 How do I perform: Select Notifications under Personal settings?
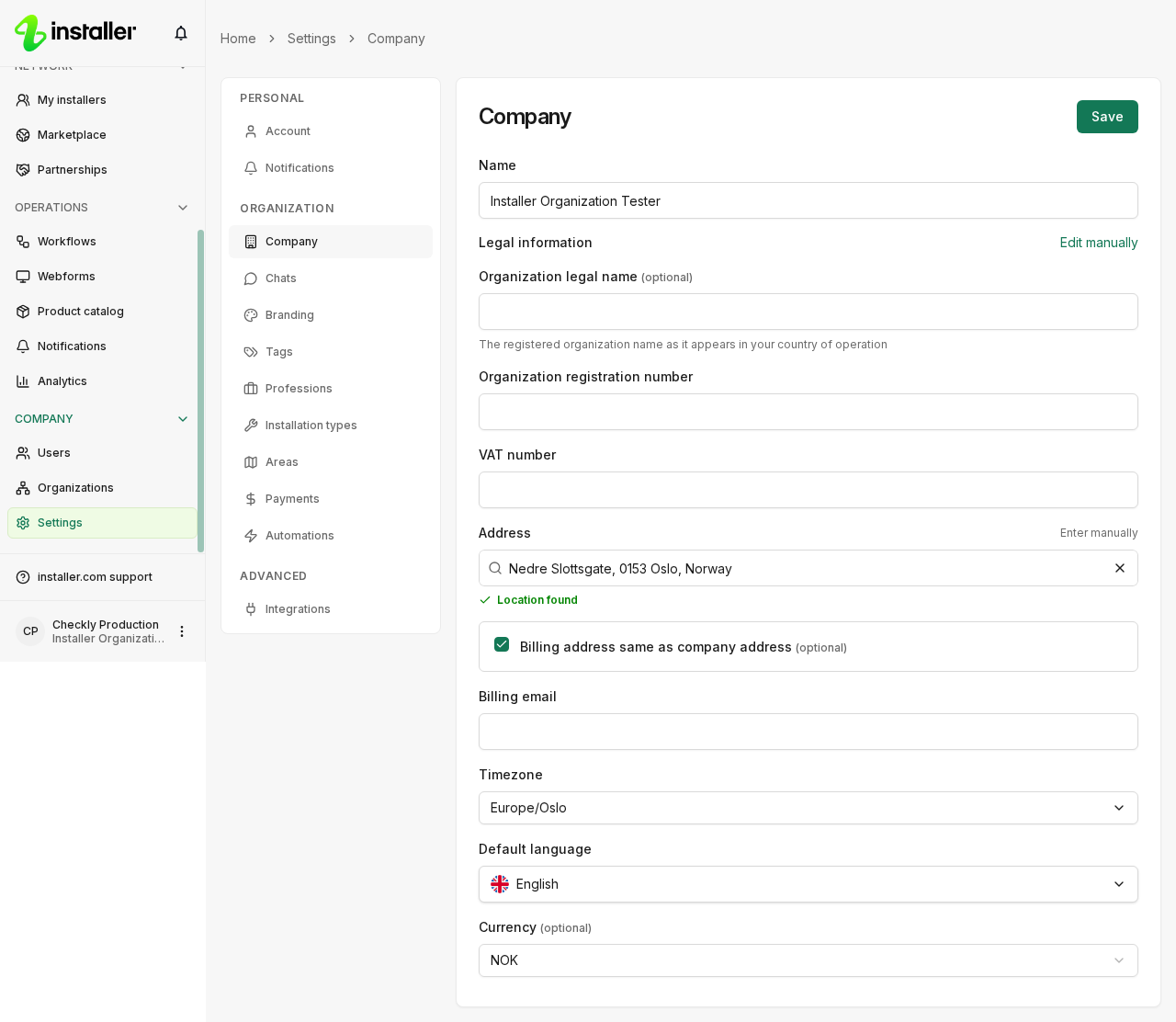331,168
